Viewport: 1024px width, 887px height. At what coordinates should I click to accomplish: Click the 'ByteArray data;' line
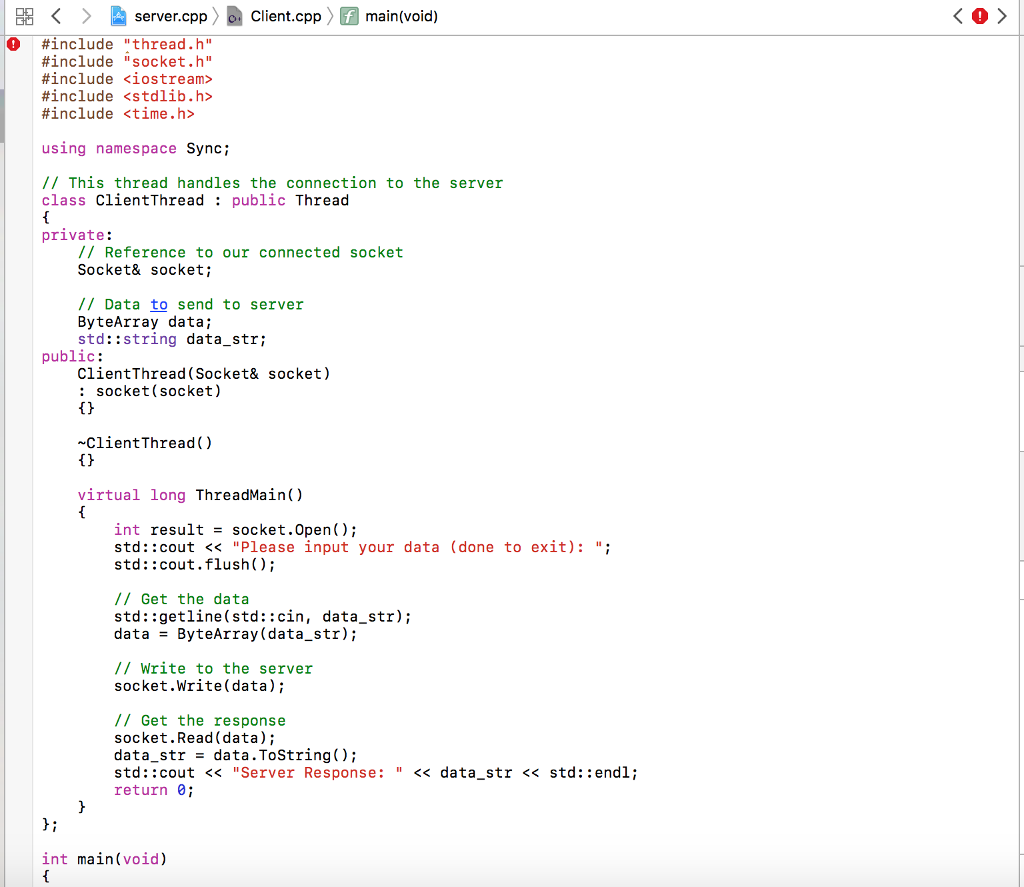pyautogui.click(x=145, y=322)
